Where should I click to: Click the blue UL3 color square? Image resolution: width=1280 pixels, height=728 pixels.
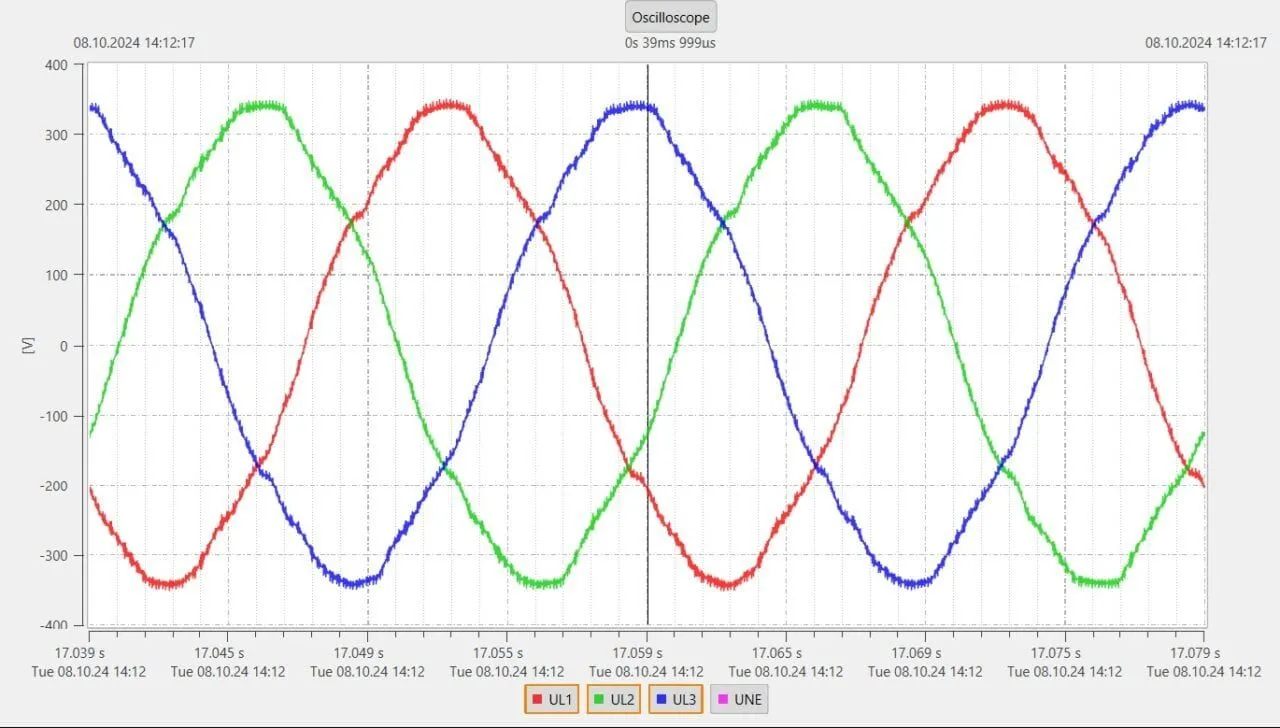point(662,700)
